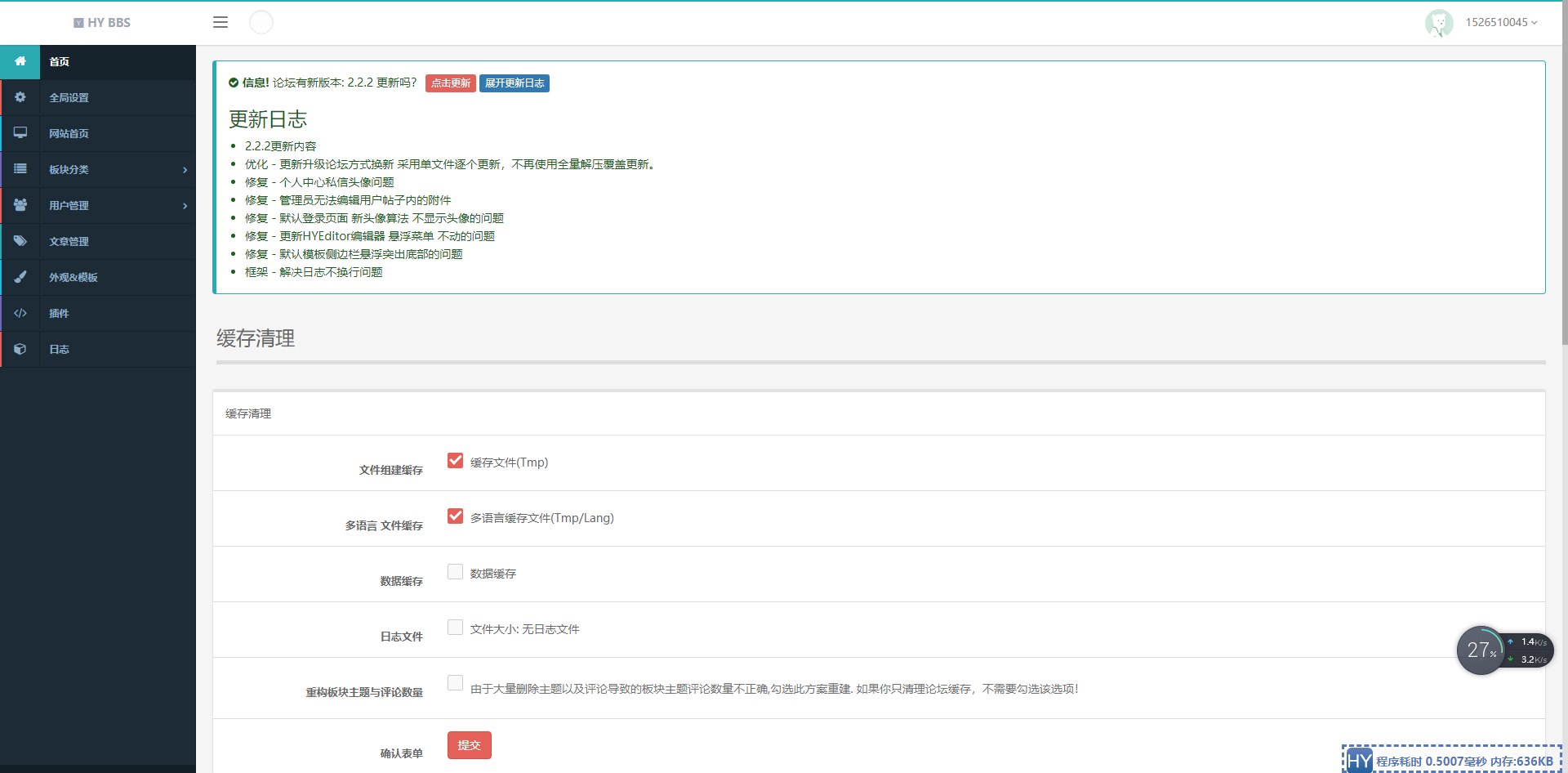Click the tags icon for article management
The height and width of the screenshot is (773, 1568).
coord(20,241)
